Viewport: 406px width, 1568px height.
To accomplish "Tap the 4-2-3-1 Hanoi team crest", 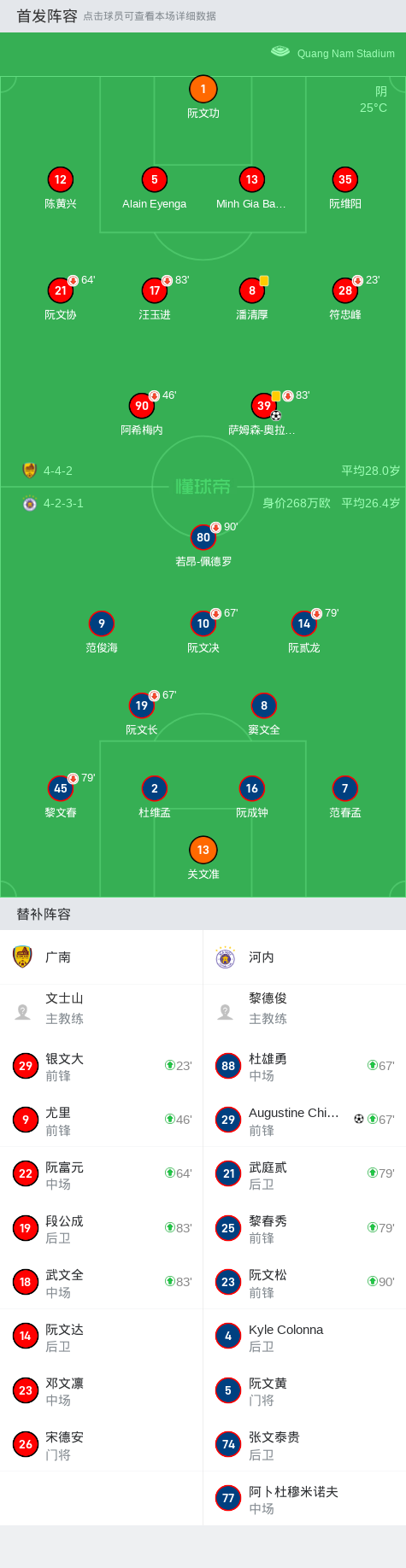I will [x=30, y=503].
